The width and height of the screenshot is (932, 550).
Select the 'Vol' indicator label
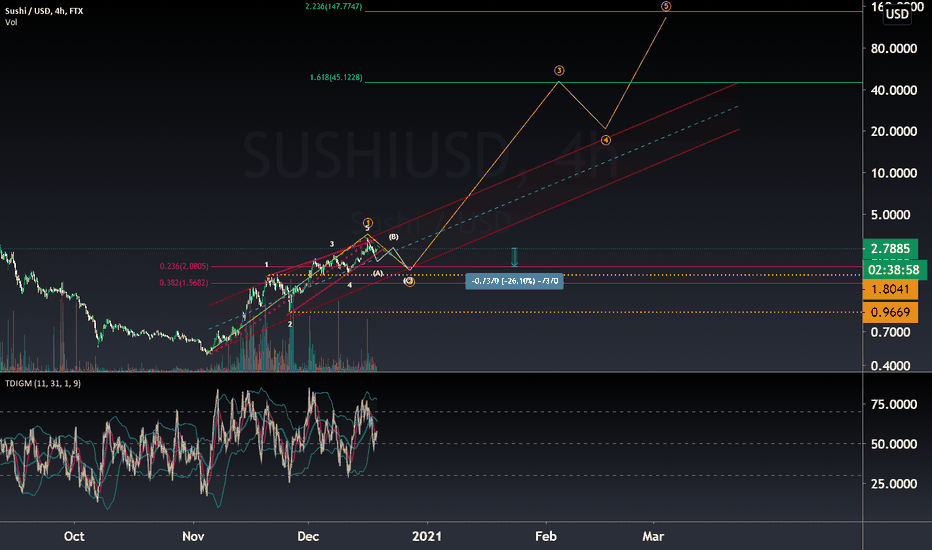(11, 23)
